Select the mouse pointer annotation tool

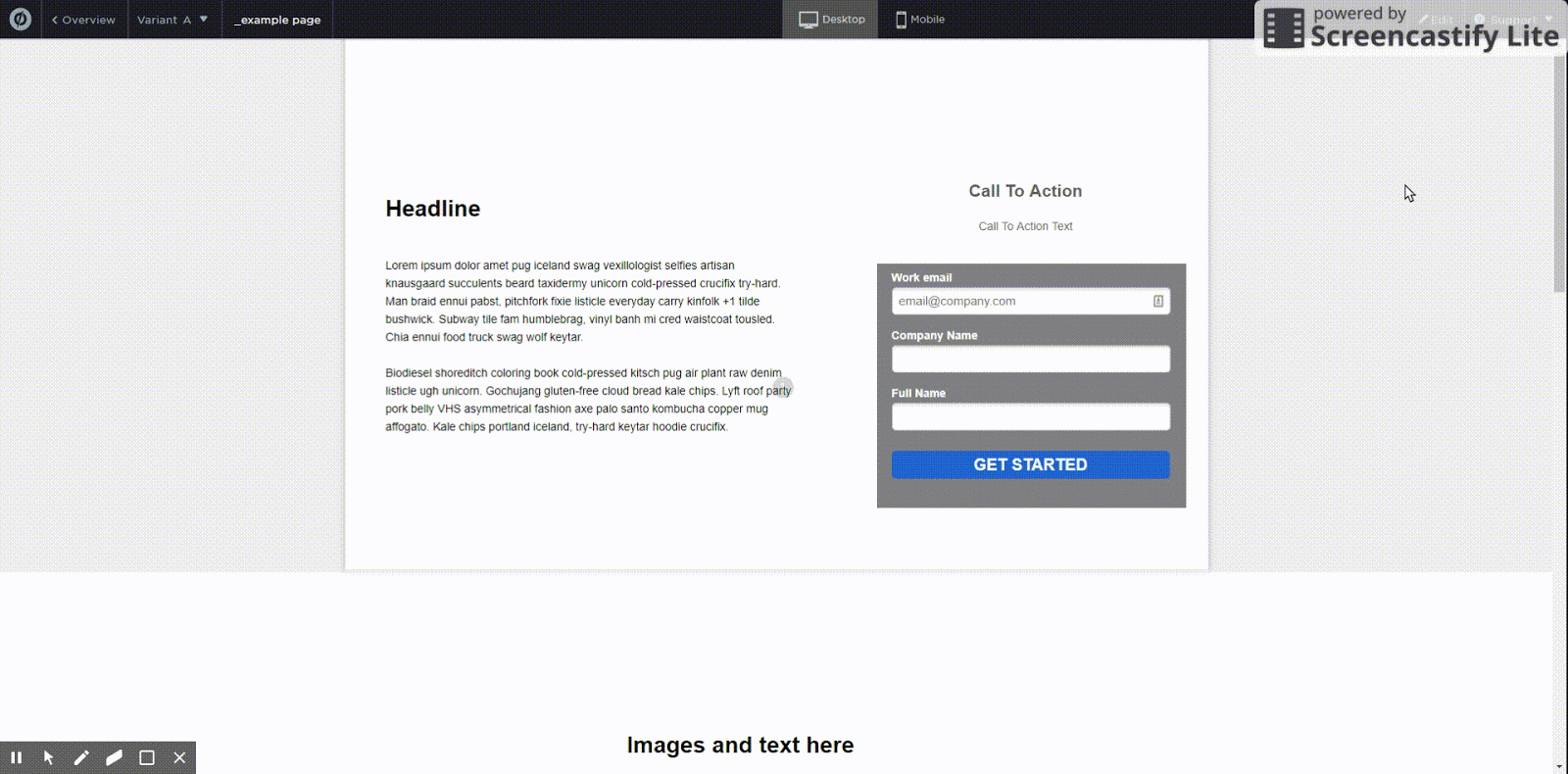click(49, 757)
